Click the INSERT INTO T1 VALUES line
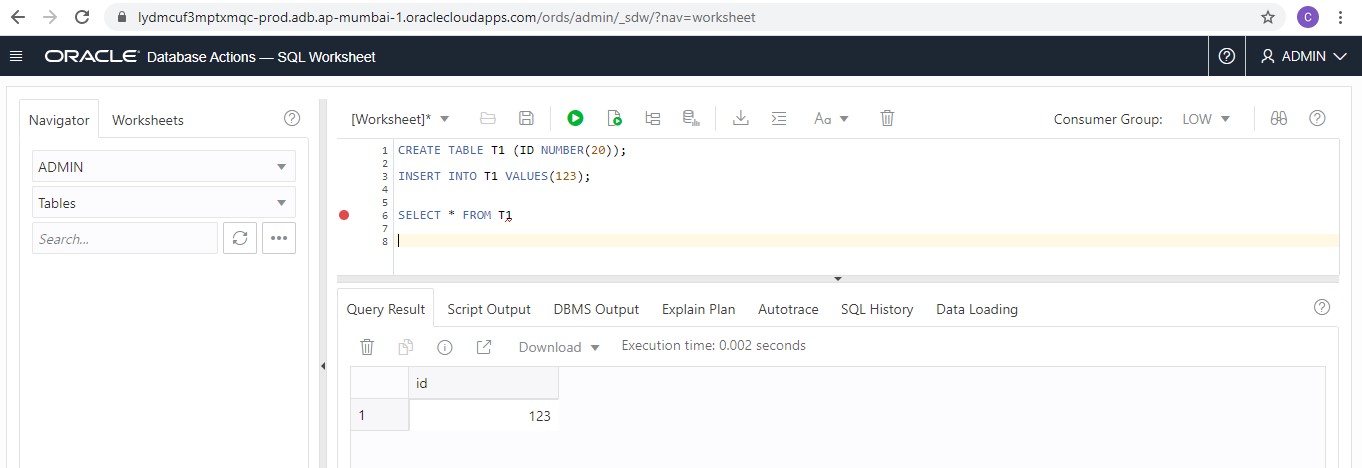The height and width of the screenshot is (468, 1362). (494, 176)
